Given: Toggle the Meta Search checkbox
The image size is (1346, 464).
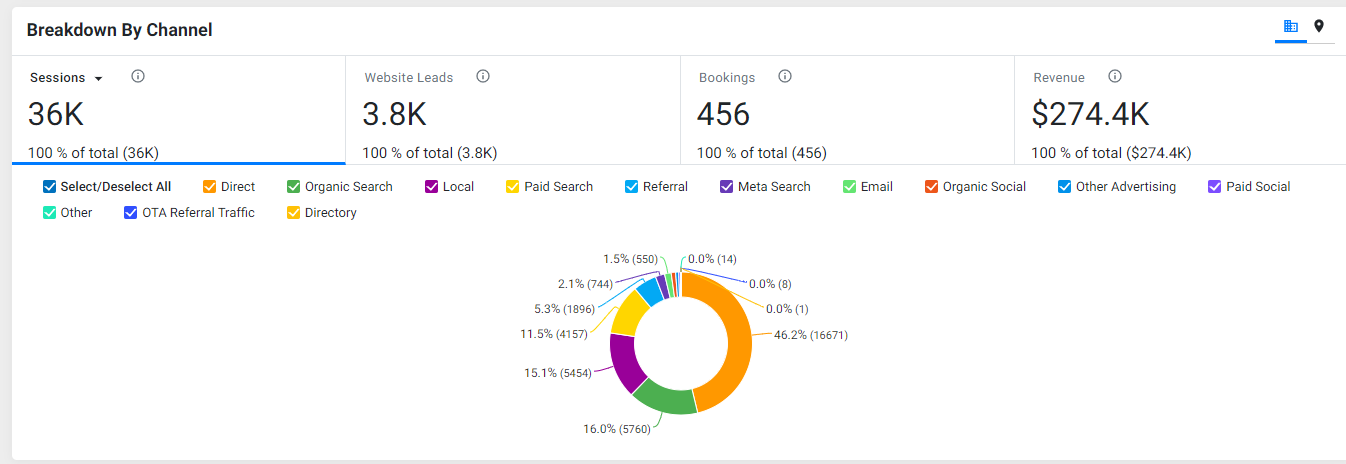Looking at the screenshot, I should coord(727,187).
